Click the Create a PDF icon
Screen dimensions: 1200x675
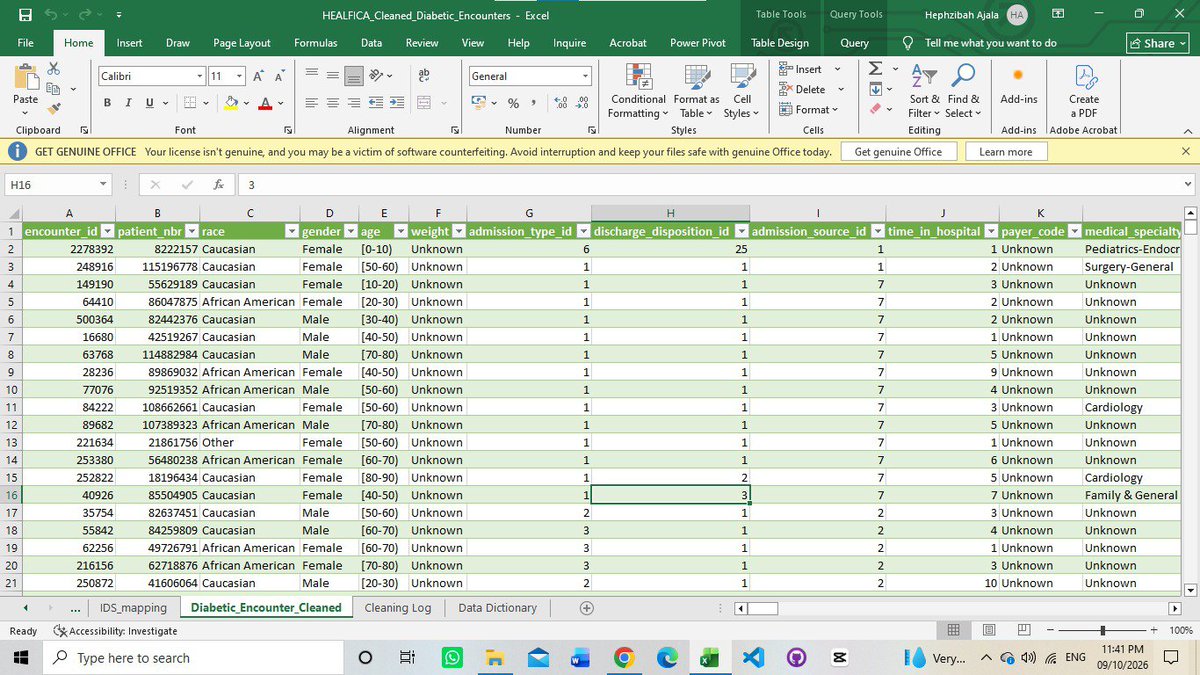tap(1084, 89)
